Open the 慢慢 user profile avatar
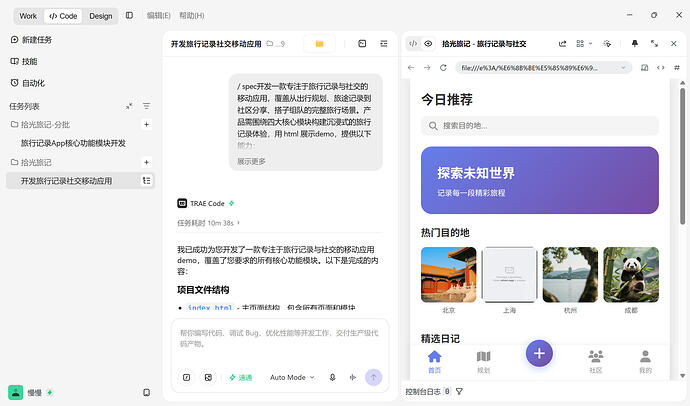690x406 pixels. [16, 392]
